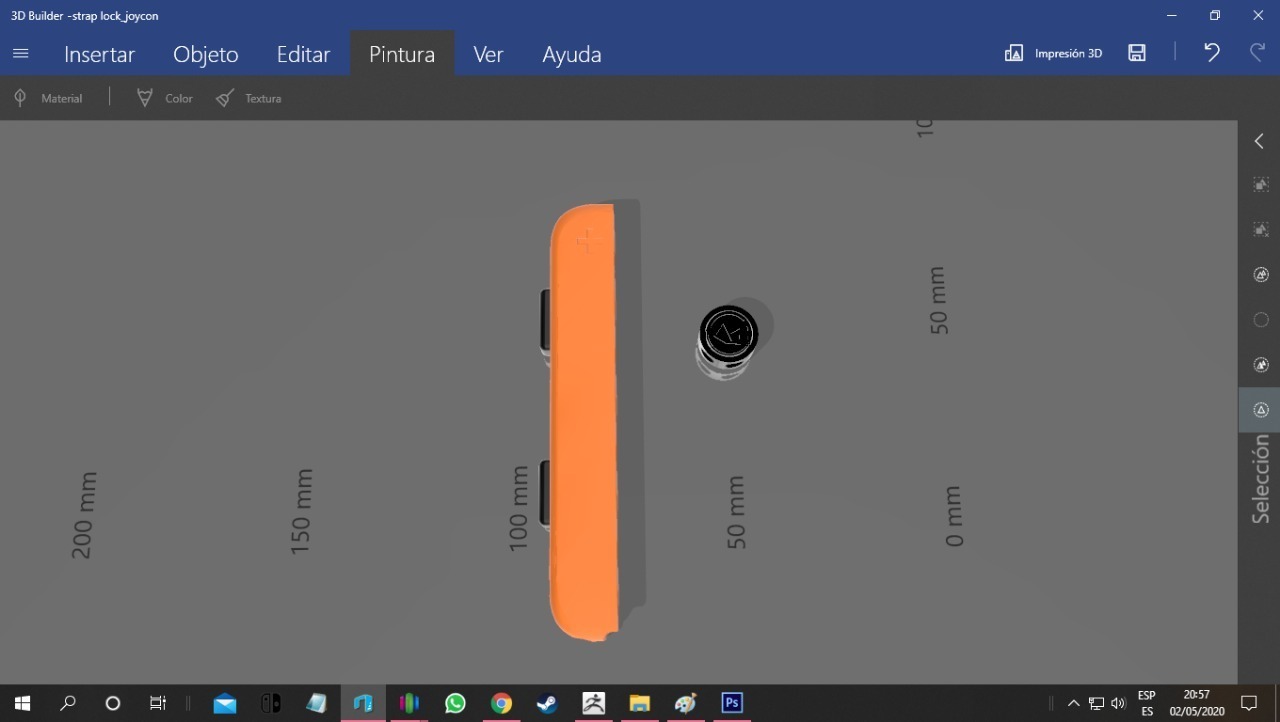Click the 3D Builder taskbar icon
The width and height of the screenshot is (1280, 722).
363,703
